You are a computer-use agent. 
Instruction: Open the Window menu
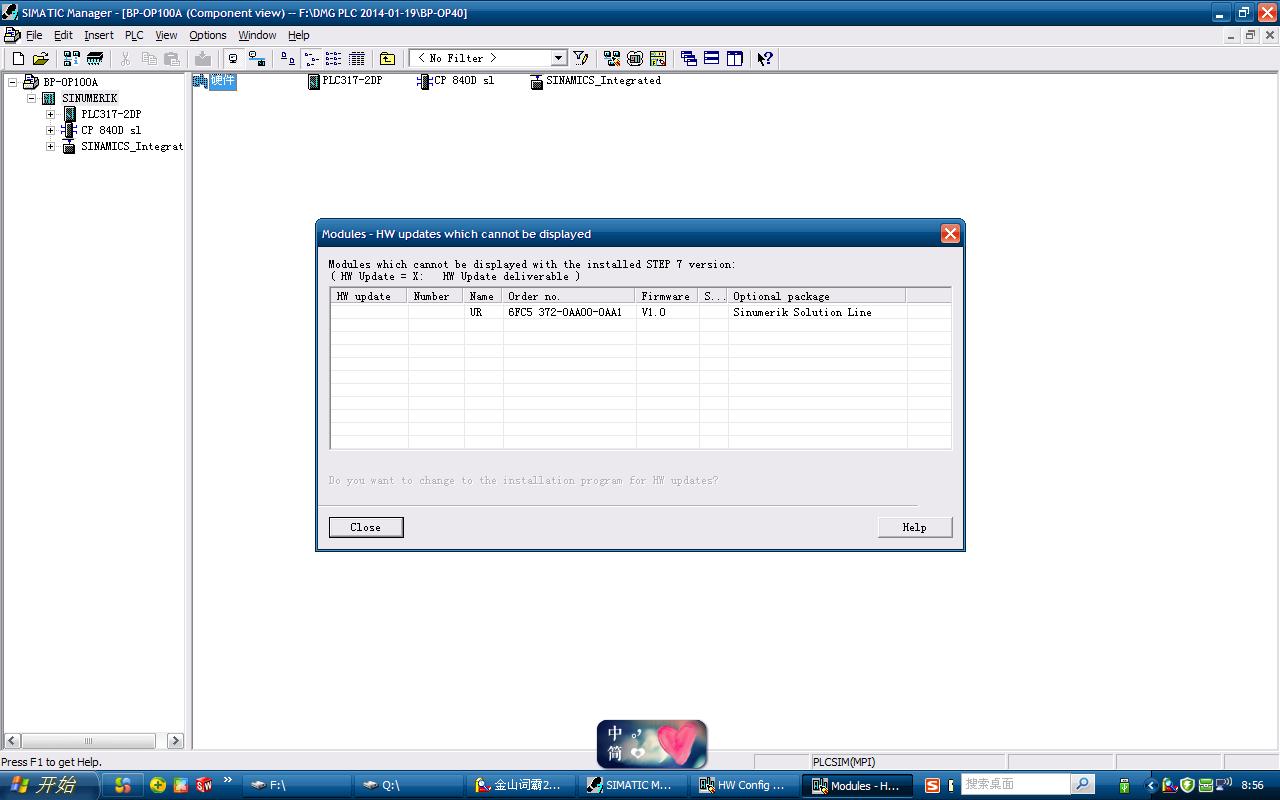257,35
